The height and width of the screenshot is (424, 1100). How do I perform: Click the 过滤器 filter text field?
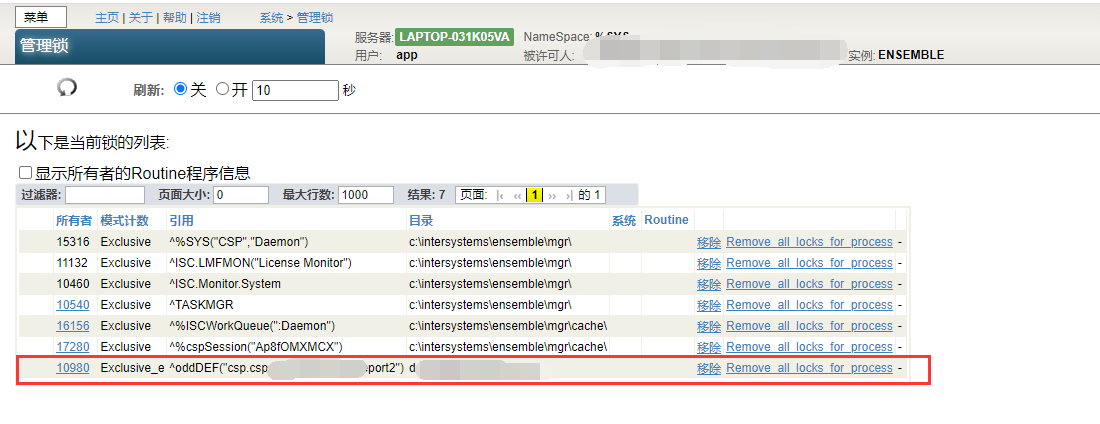(x=105, y=195)
